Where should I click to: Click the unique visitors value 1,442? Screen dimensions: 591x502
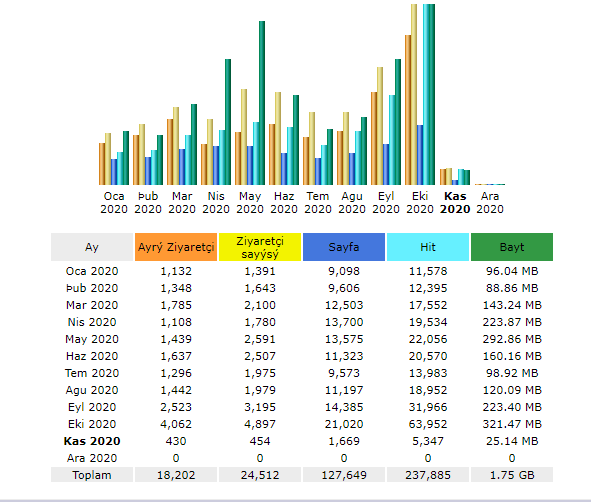click(x=176, y=390)
